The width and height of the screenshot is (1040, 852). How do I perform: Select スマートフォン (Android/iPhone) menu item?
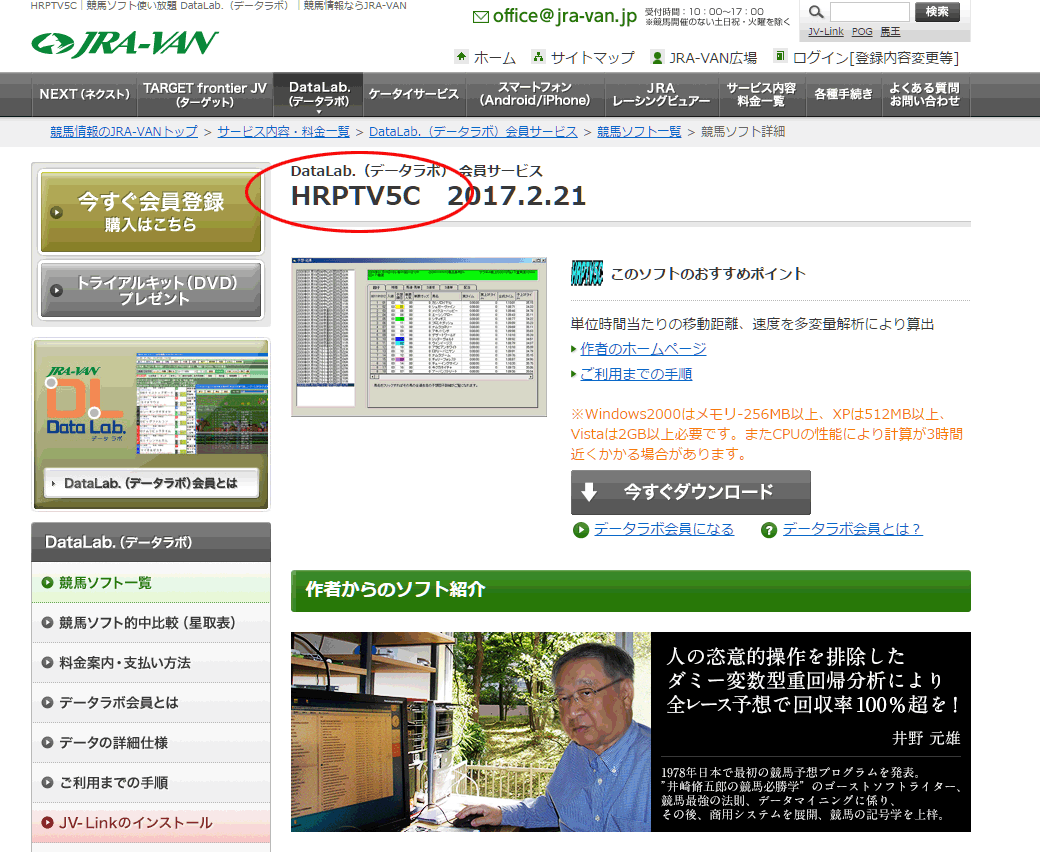click(x=535, y=94)
